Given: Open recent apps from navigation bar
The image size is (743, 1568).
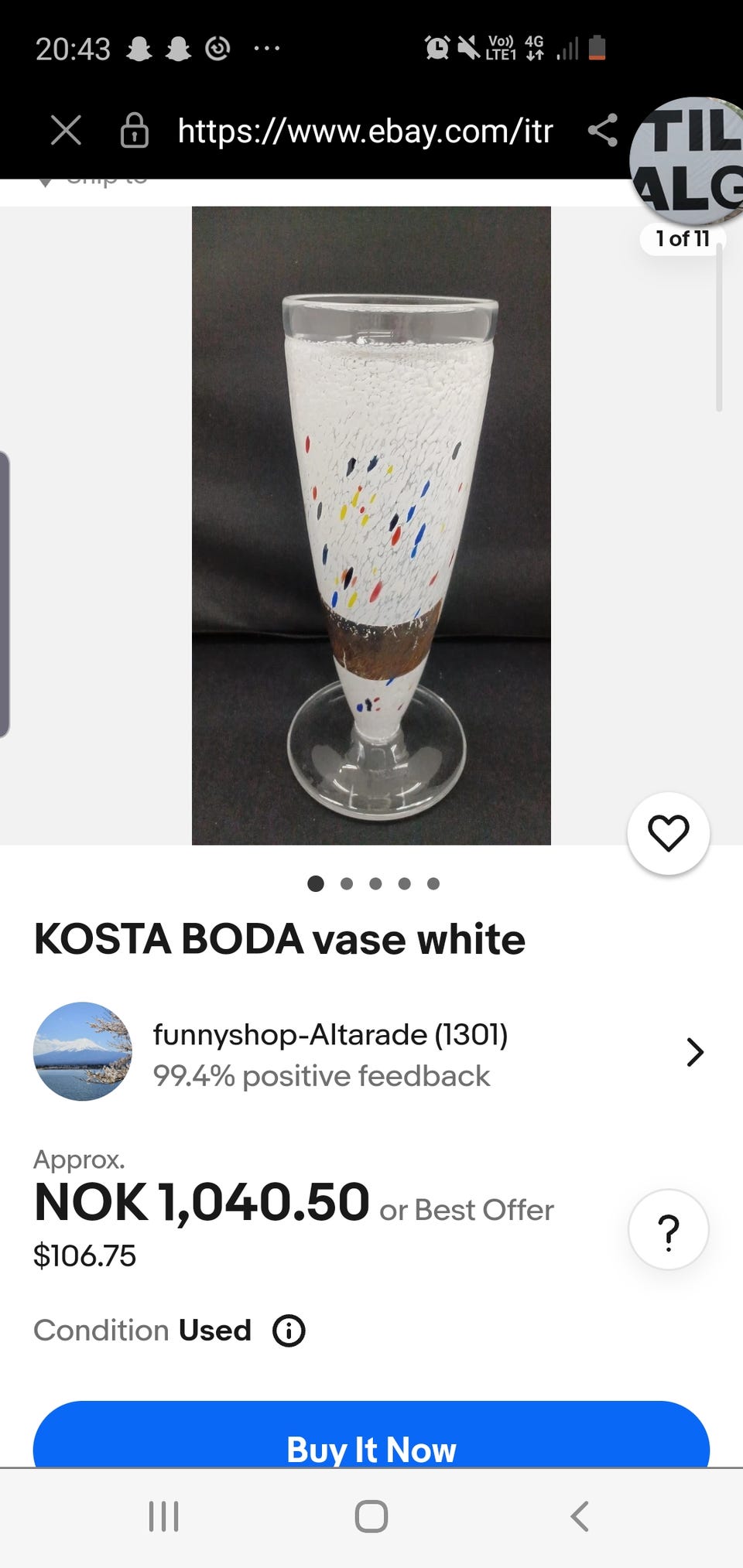Looking at the screenshot, I should (x=163, y=1516).
